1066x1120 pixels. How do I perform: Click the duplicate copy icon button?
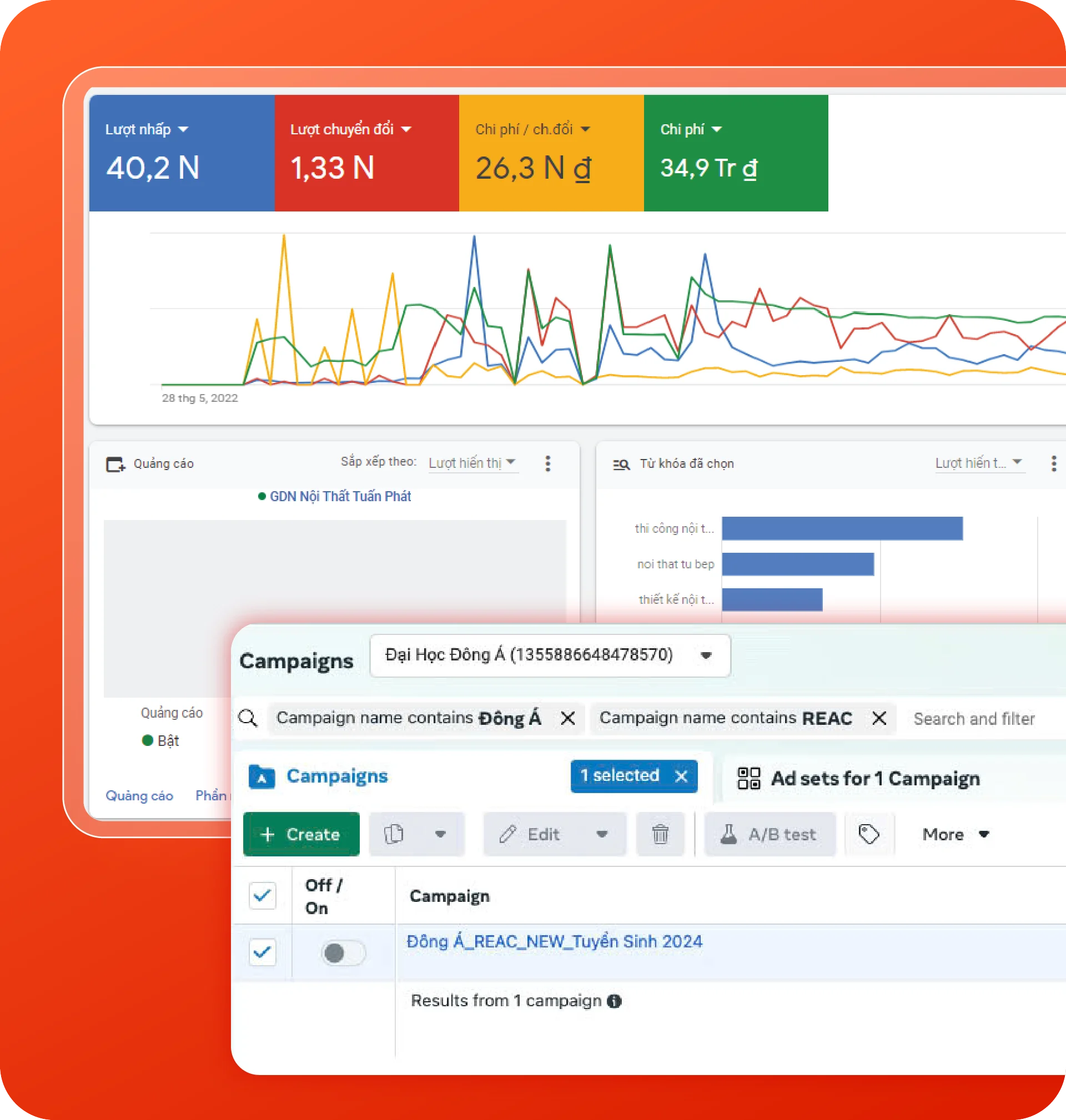(394, 834)
